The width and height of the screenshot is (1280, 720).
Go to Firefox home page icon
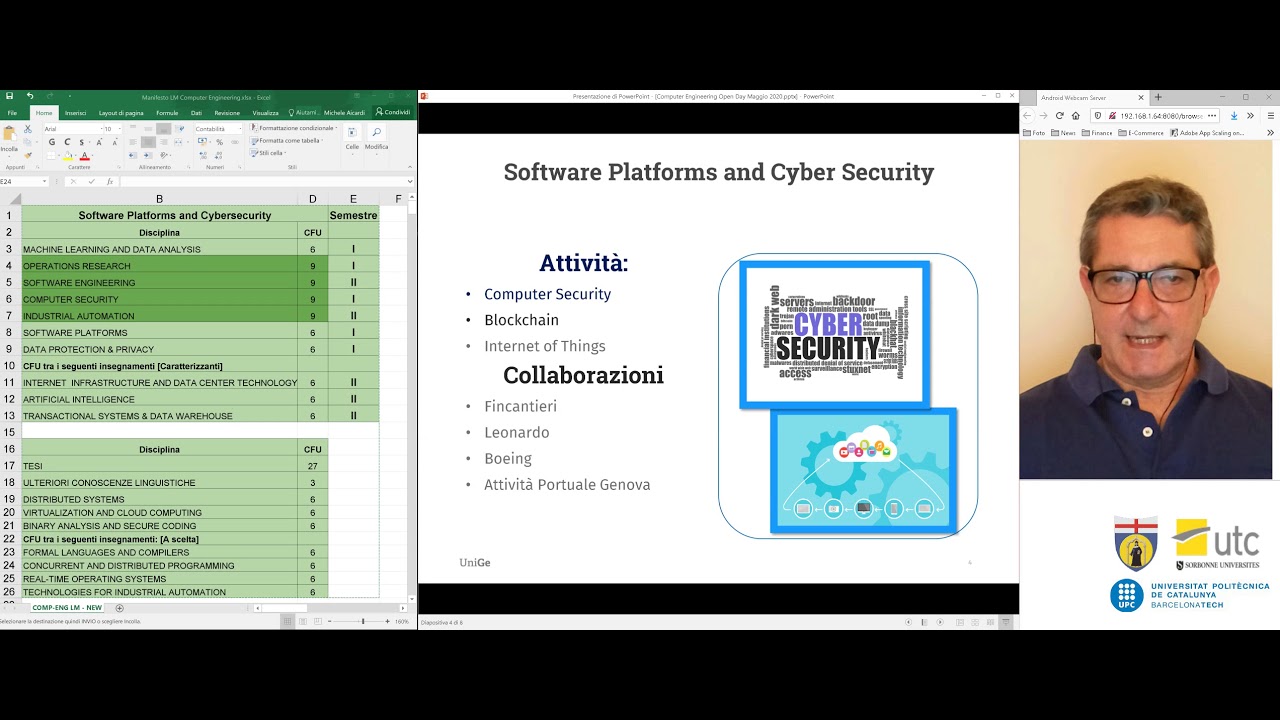[1076, 116]
